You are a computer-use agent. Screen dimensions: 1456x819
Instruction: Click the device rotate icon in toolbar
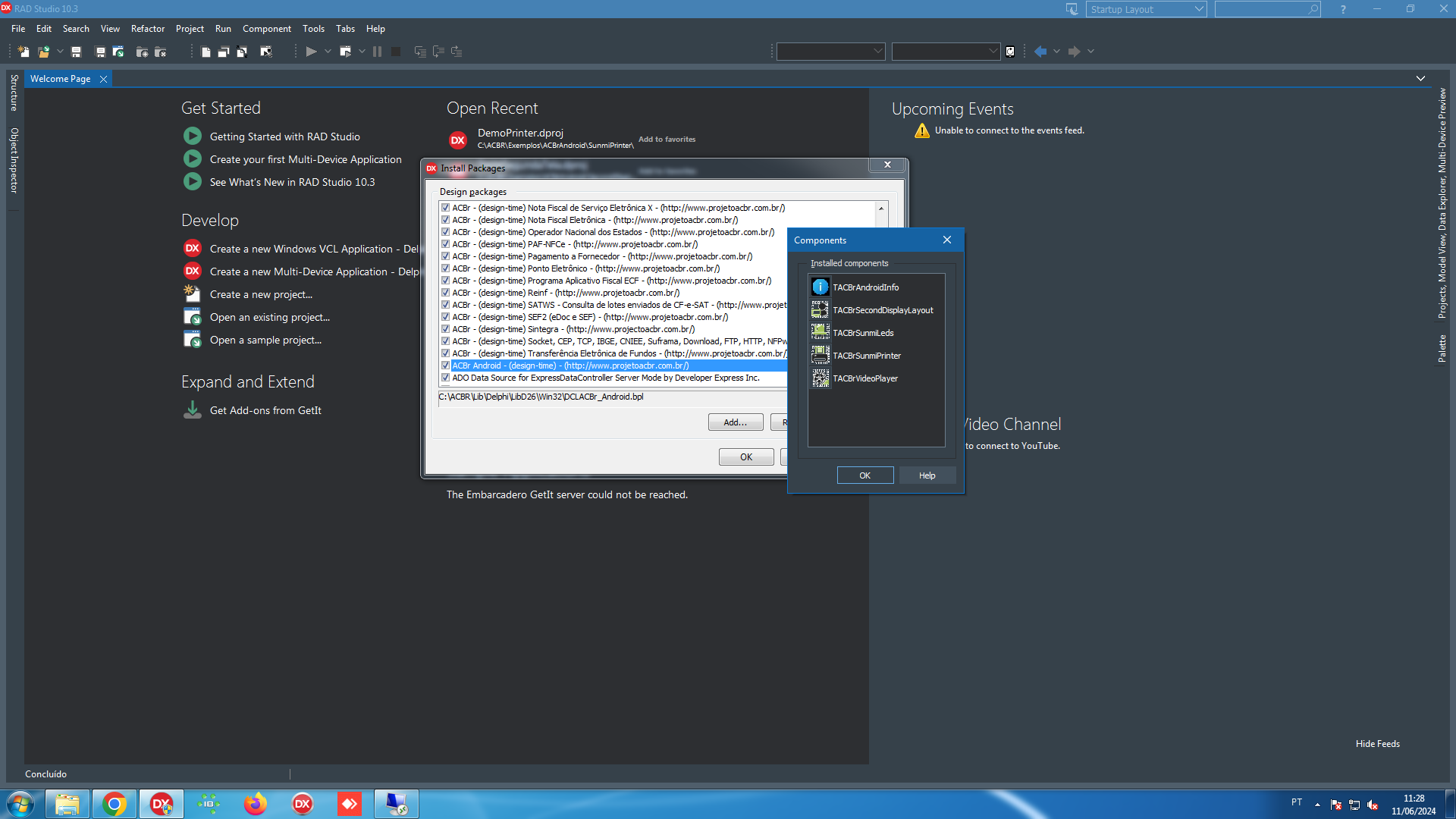(x=1010, y=52)
